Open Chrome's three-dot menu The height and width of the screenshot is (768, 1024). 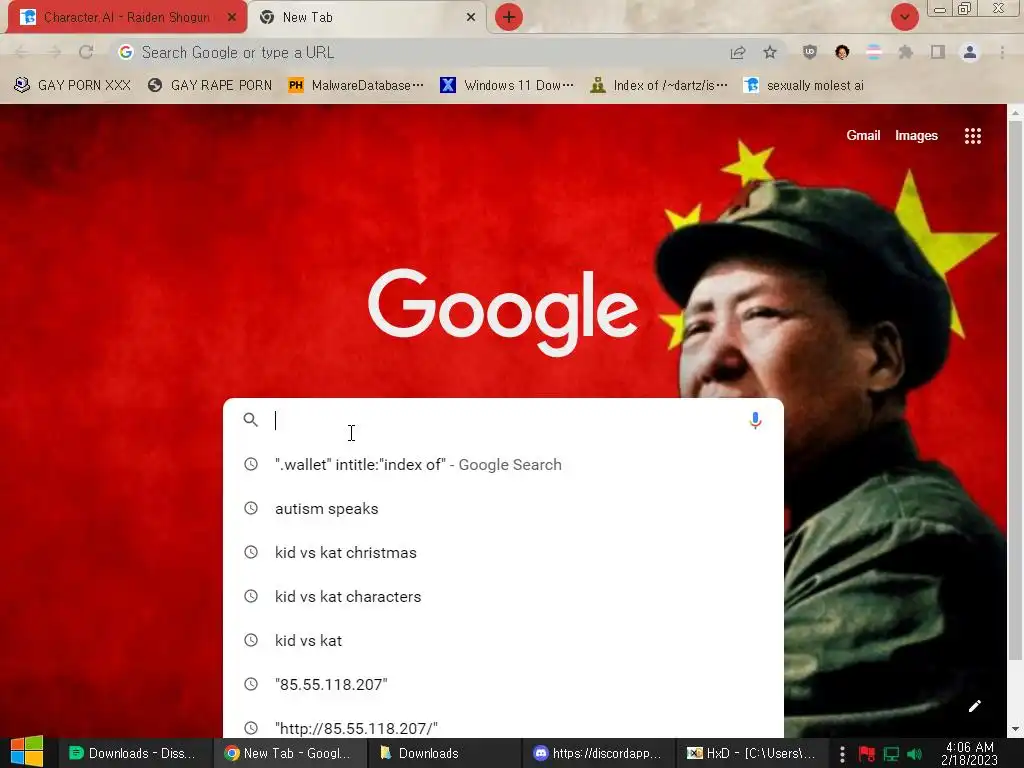pos(1002,52)
